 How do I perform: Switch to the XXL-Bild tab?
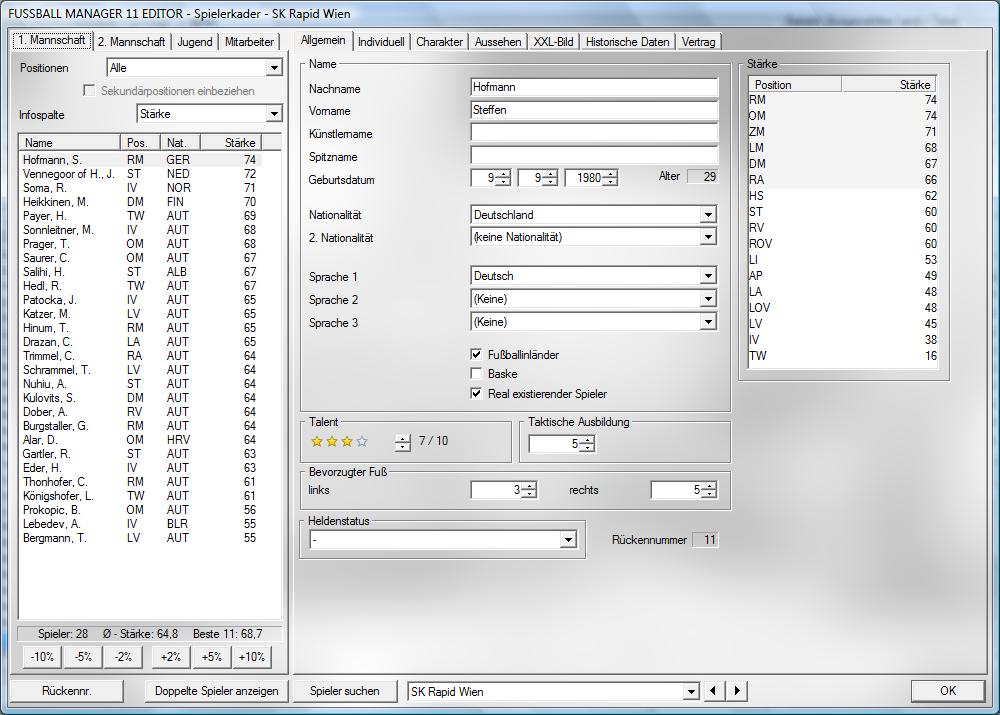pyautogui.click(x=554, y=42)
